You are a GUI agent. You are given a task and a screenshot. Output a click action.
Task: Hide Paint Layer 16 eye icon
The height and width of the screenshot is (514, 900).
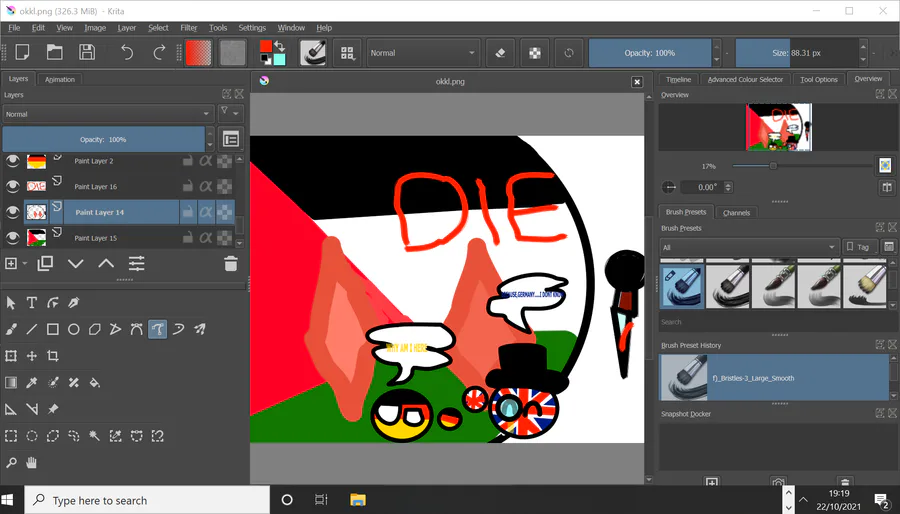pyautogui.click(x=13, y=186)
